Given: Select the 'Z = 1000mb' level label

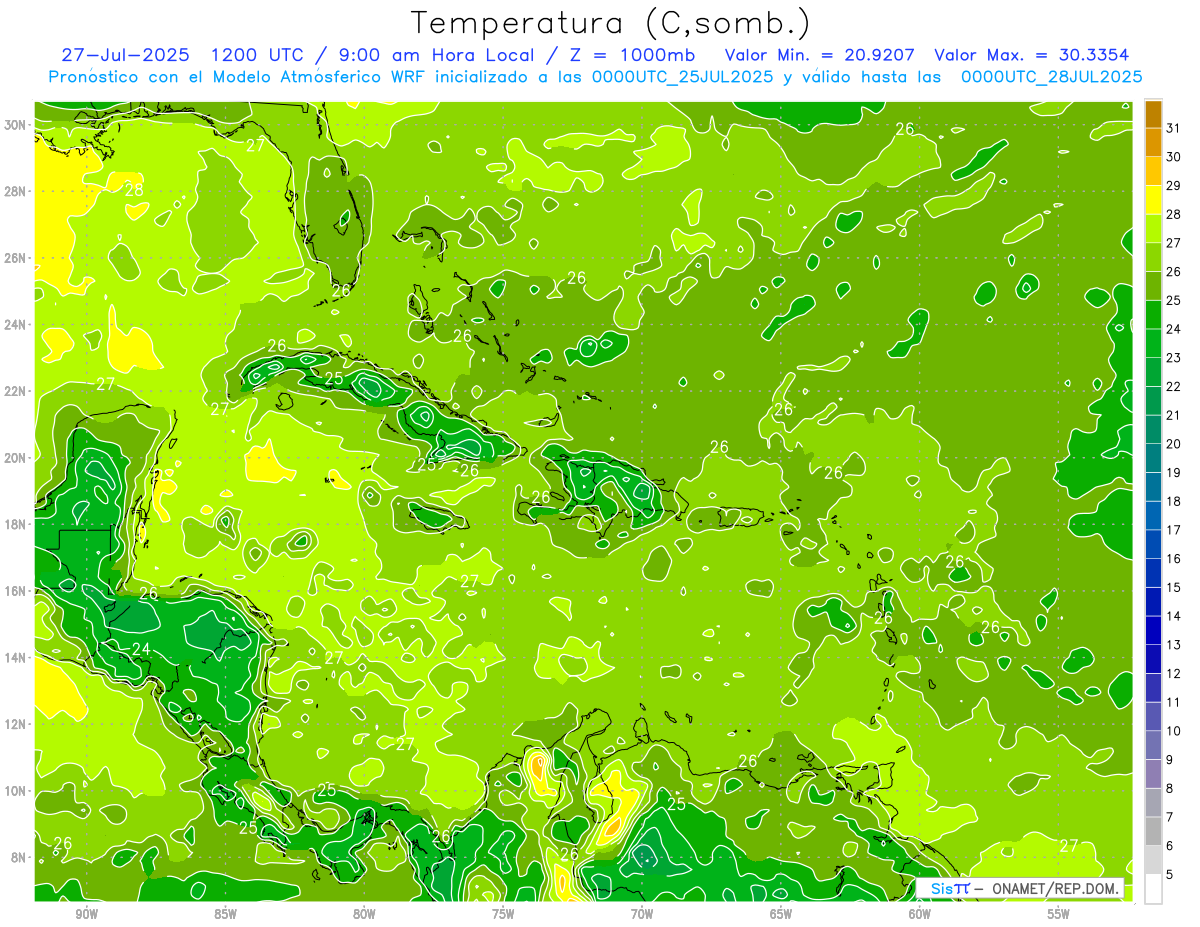Looking at the screenshot, I should click(631, 55).
